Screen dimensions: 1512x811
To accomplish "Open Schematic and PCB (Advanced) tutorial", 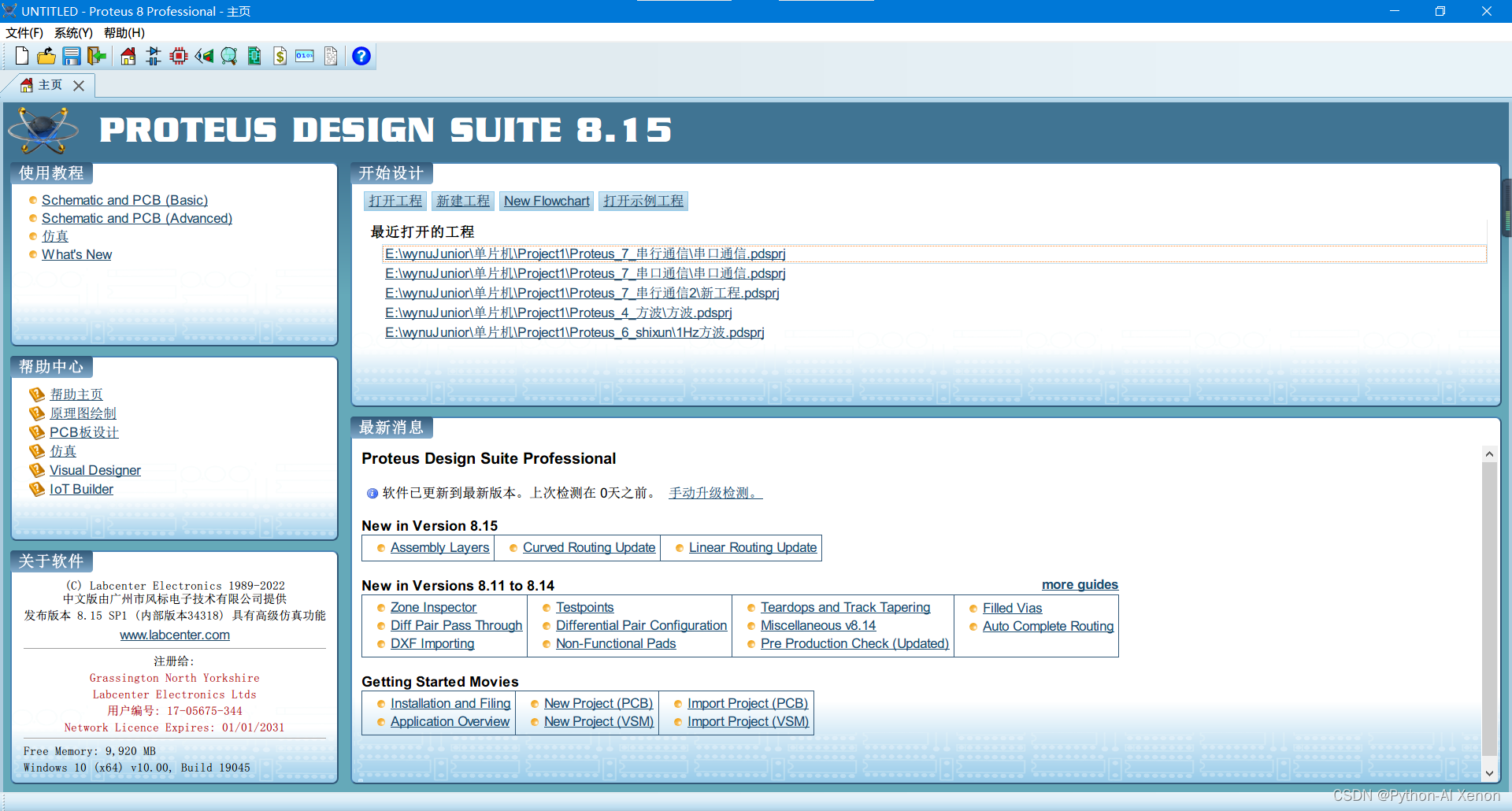I will pos(137,218).
